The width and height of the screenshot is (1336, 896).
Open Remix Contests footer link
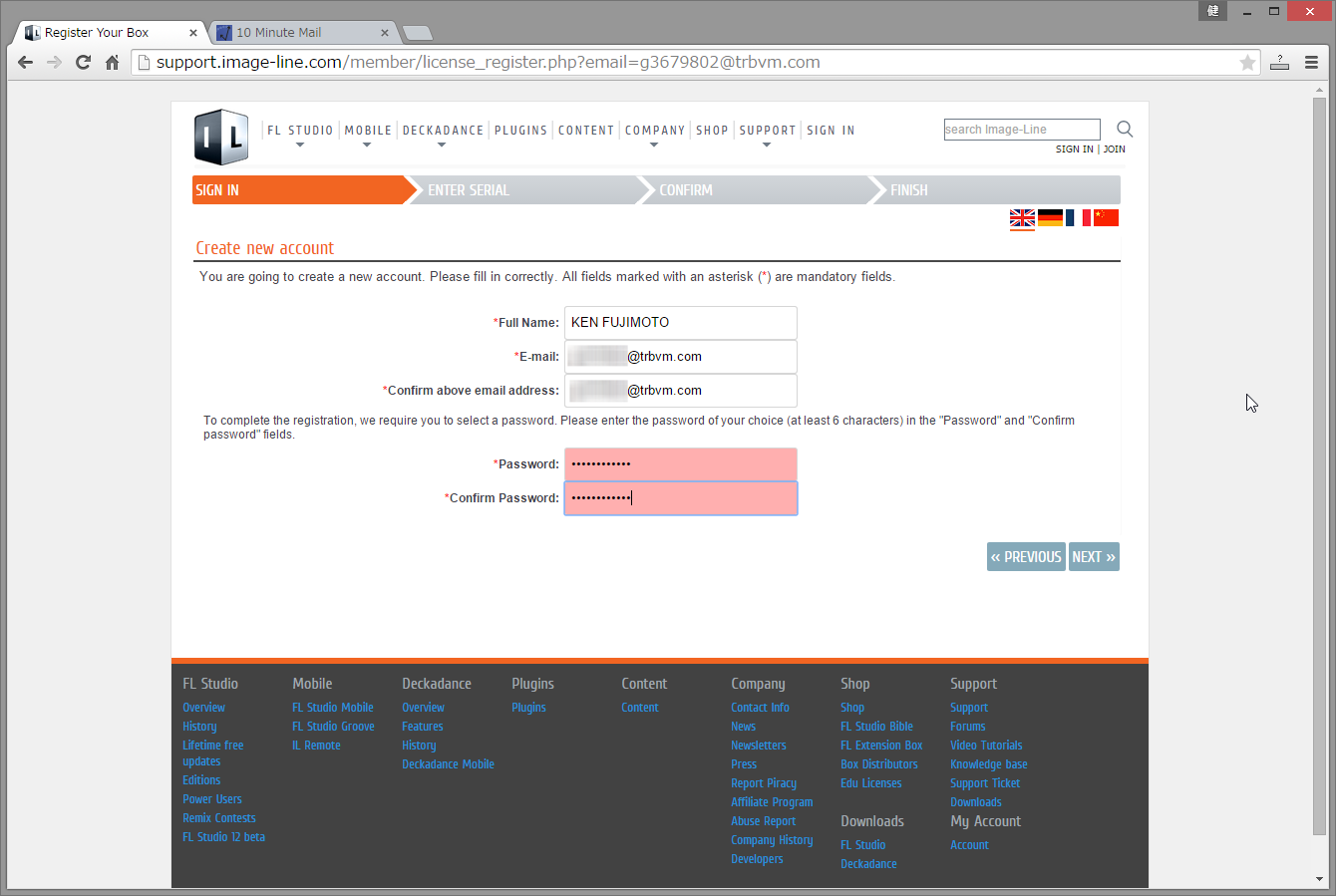coord(219,818)
